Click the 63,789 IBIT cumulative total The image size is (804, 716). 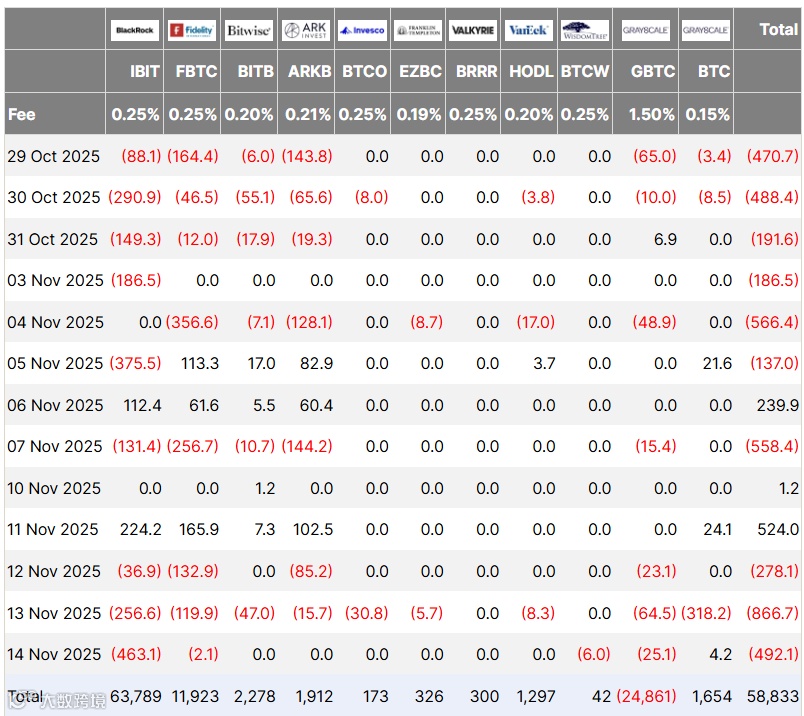click(x=136, y=696)
